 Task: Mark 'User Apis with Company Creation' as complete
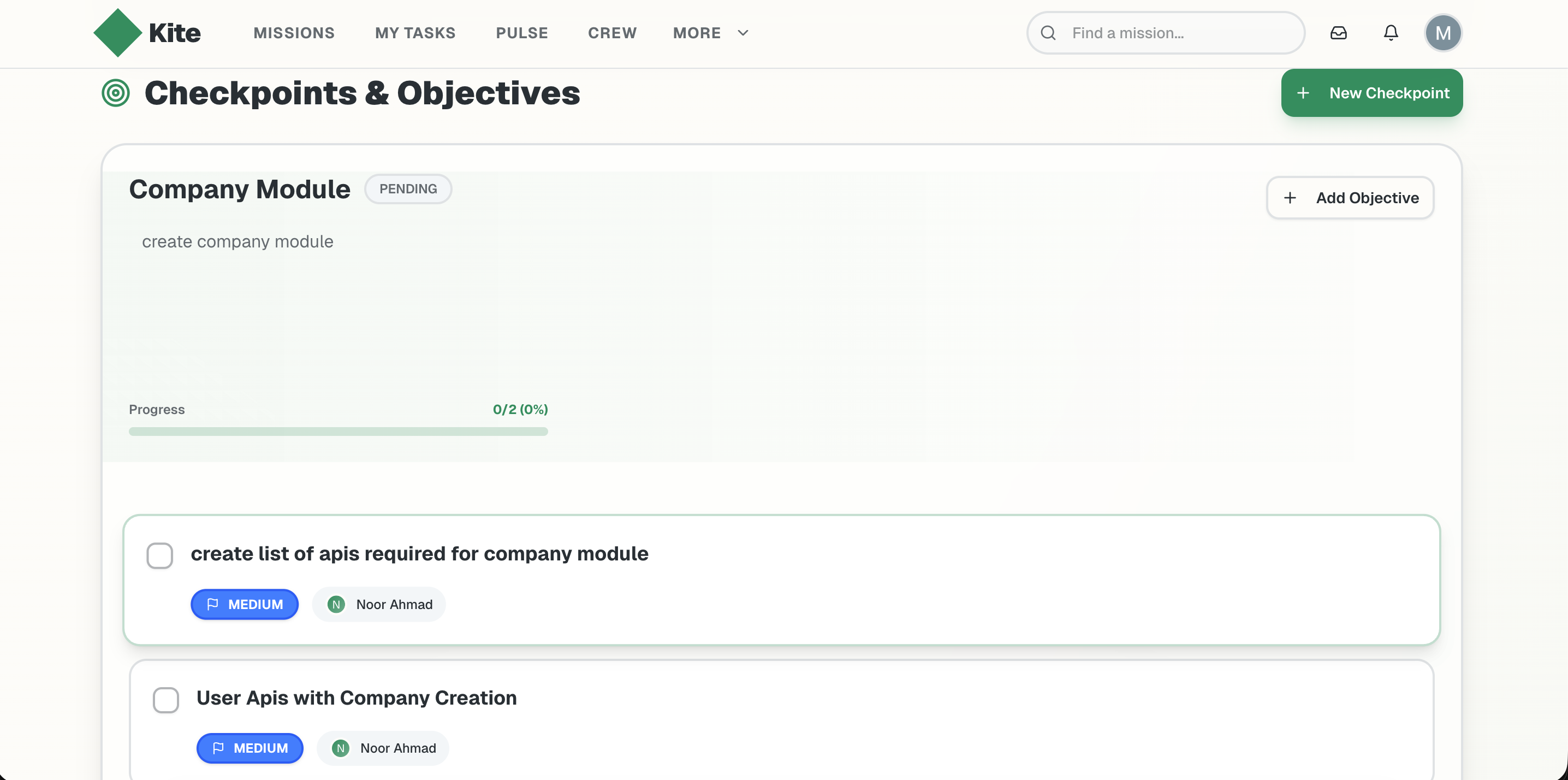pyautogui.click(x=165, y=700)
